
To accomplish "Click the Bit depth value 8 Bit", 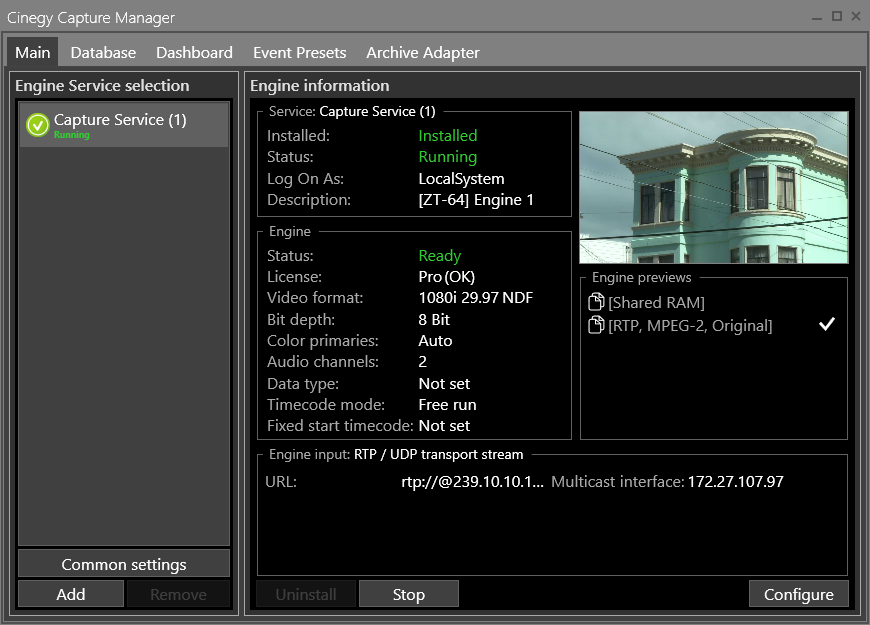I will pyautogui.click(x=434, y=320).
